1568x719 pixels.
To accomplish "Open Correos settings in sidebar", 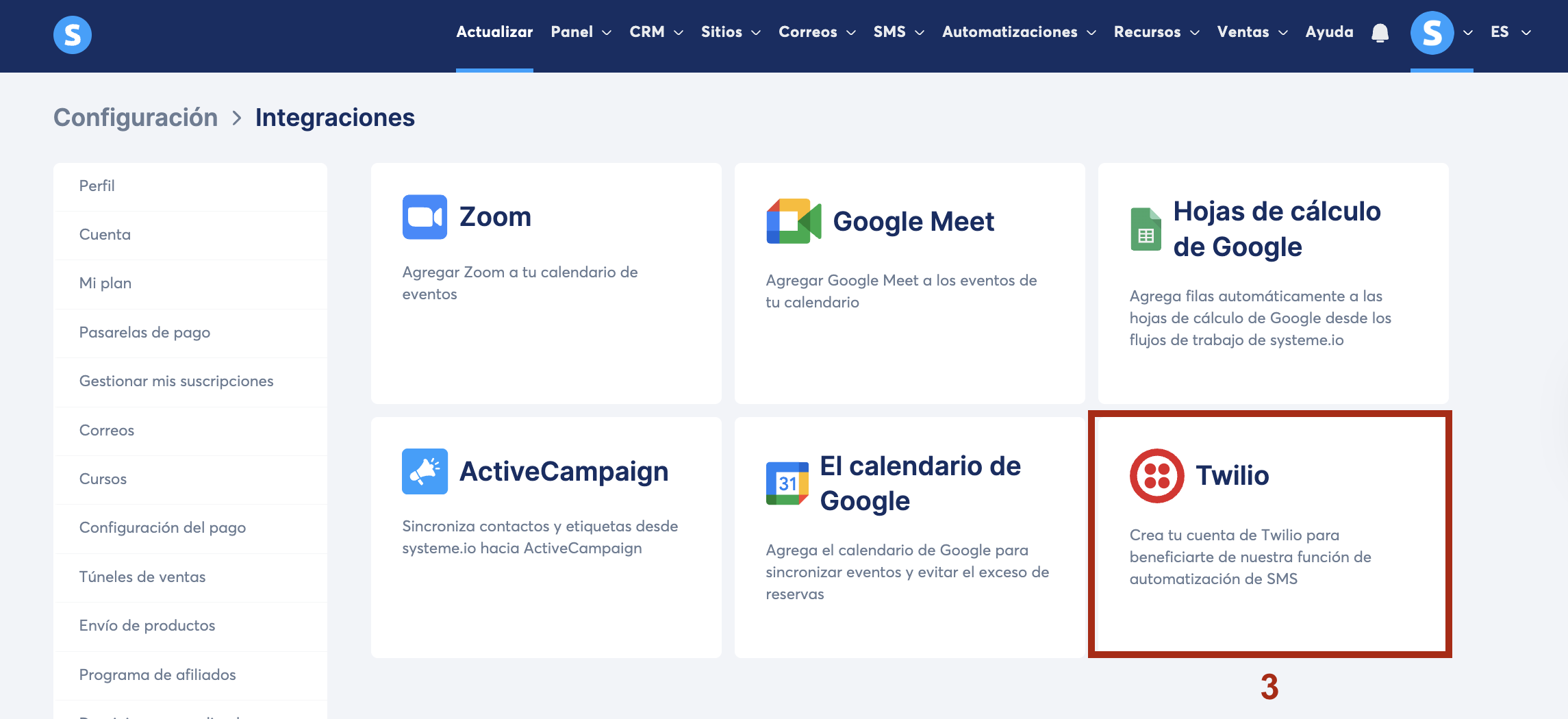I will tap(190, 431).
